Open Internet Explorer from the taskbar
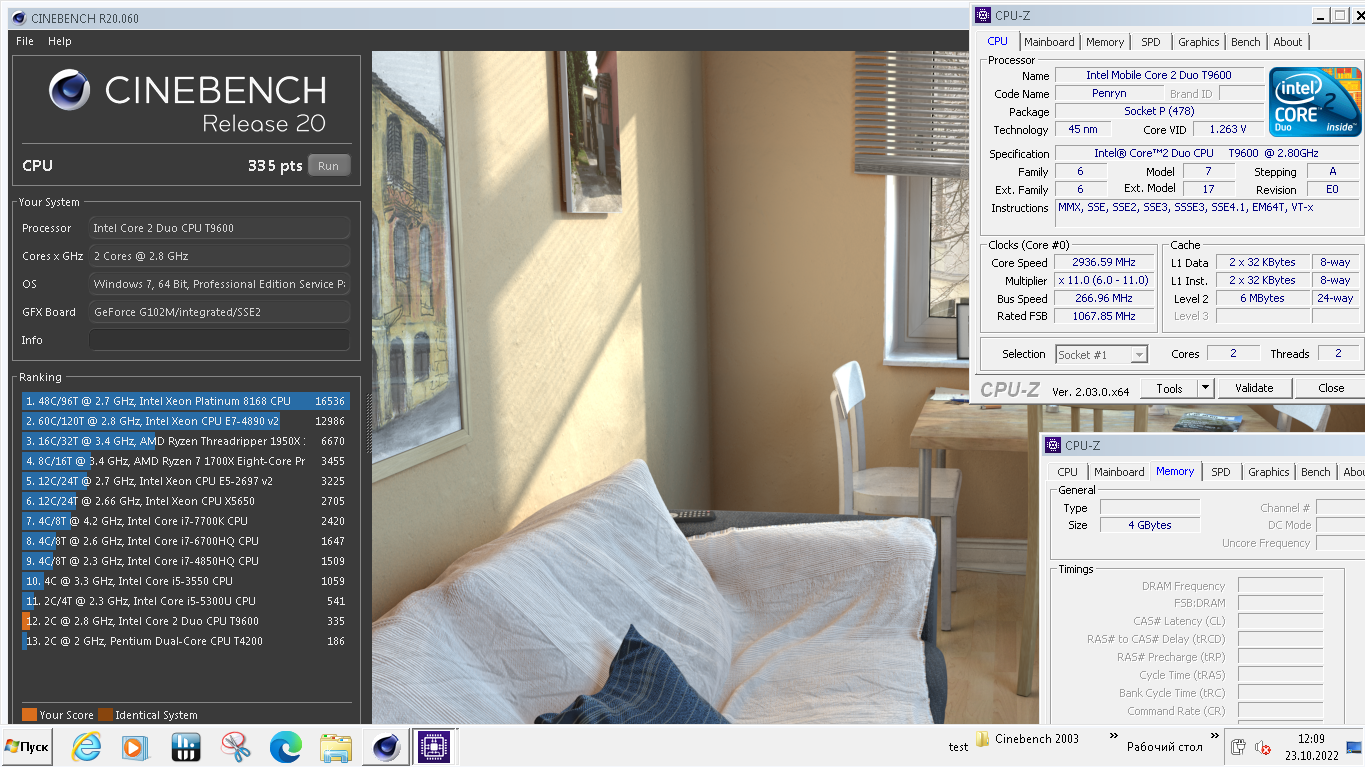The image size is (1365, 767). coord(87,747)
